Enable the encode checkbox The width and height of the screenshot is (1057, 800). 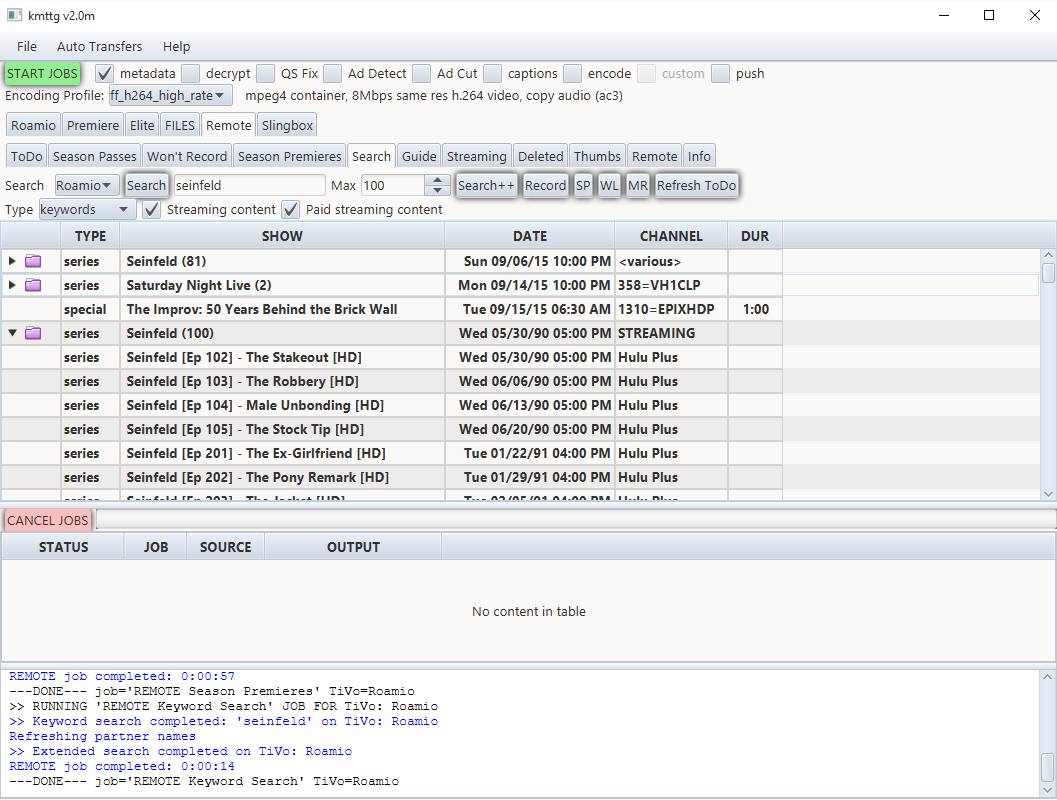click(x=572, y=73)
